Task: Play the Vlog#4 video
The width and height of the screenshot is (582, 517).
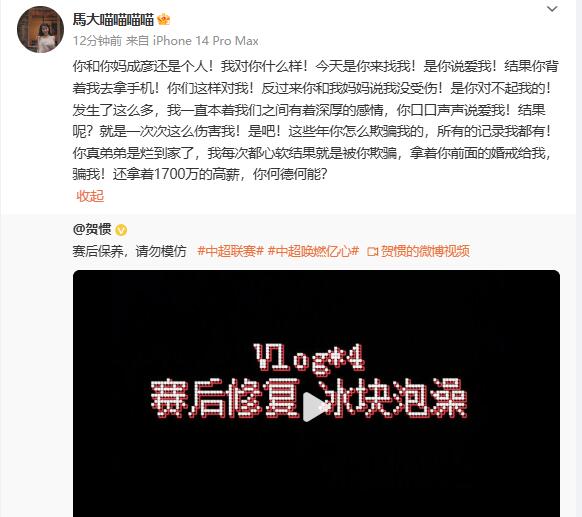Action: click(x=313, y=407)
